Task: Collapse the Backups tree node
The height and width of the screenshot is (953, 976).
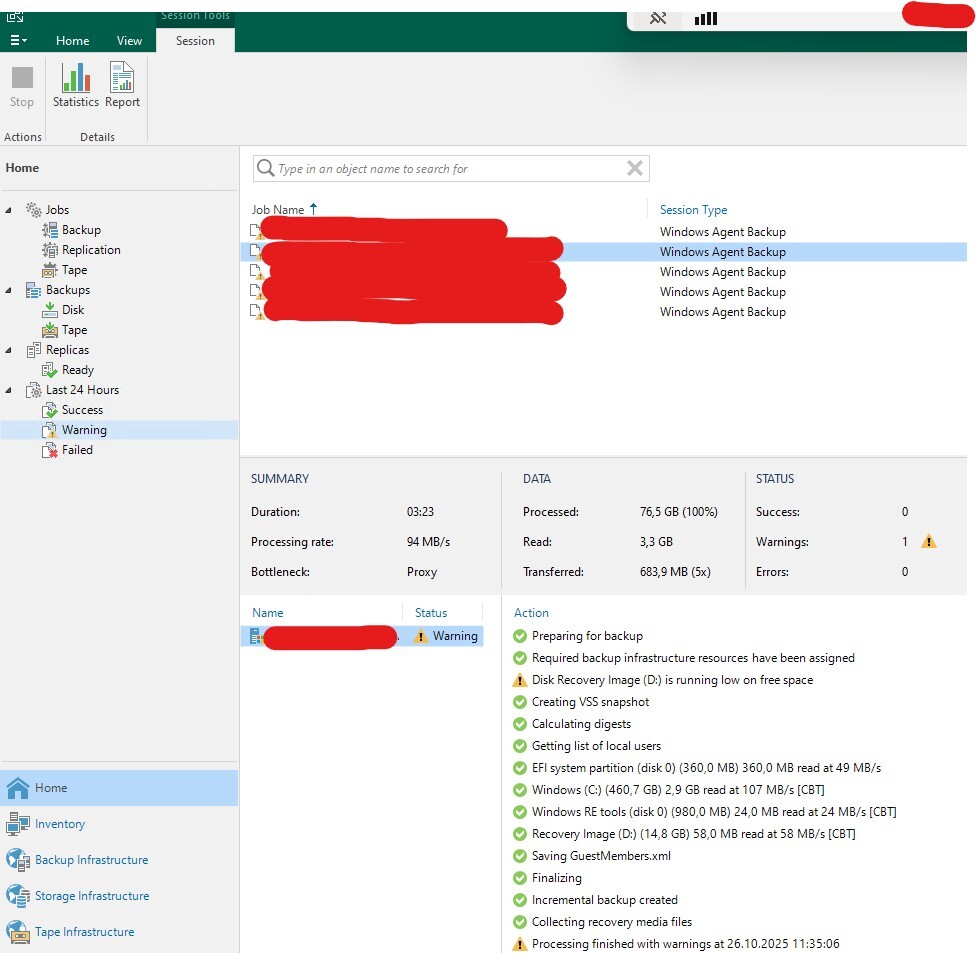Action: [9, 290]
